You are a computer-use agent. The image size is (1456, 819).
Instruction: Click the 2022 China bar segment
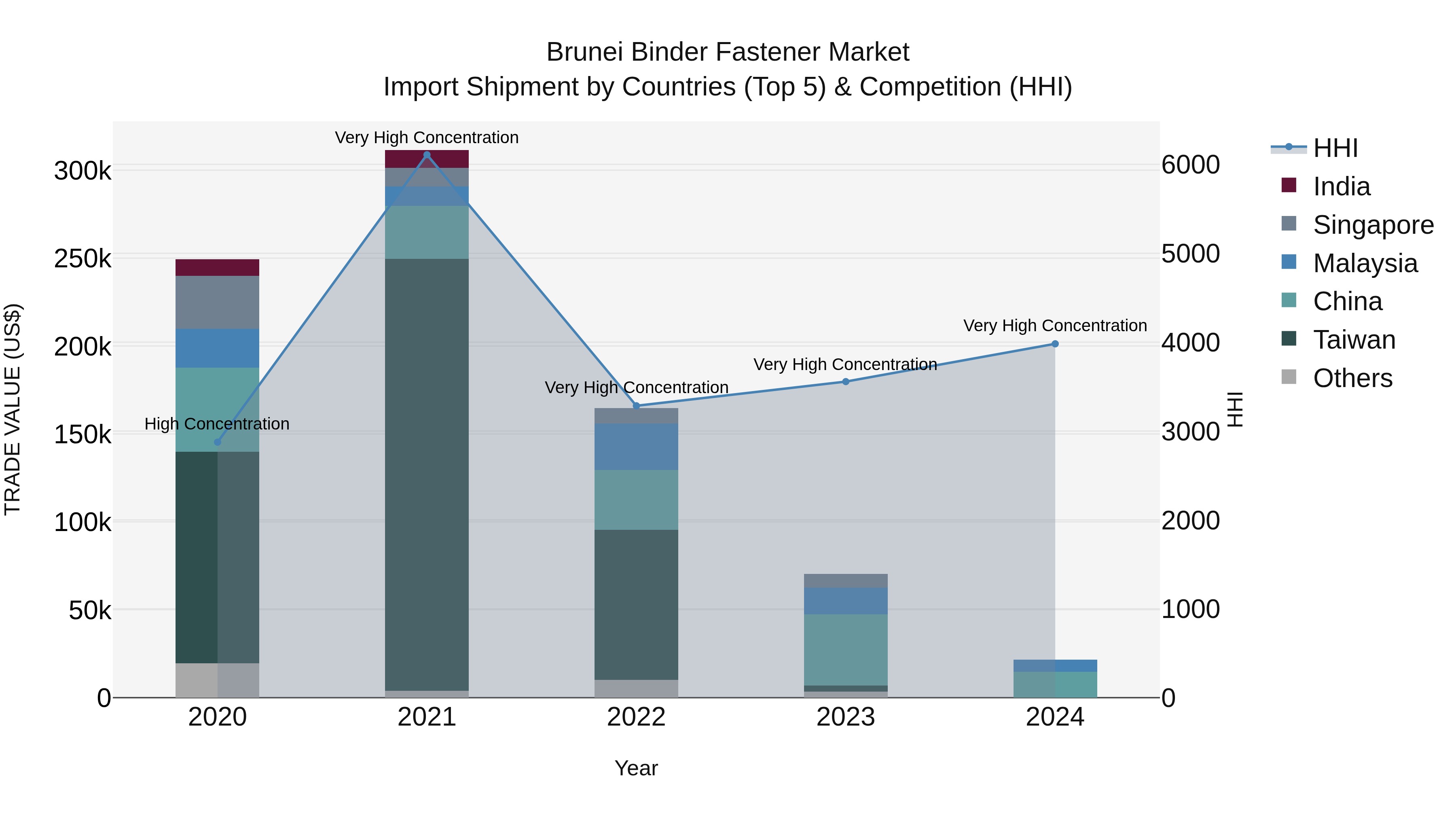(637, 499)
